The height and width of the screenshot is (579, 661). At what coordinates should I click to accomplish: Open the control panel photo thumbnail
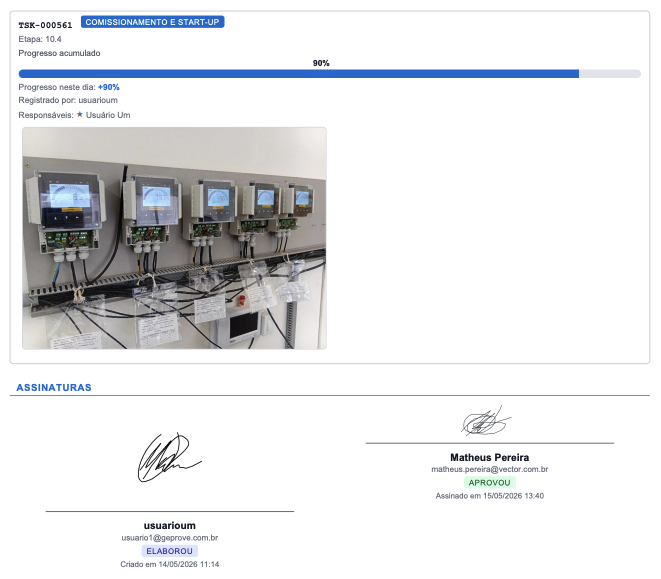click(174, 238)
